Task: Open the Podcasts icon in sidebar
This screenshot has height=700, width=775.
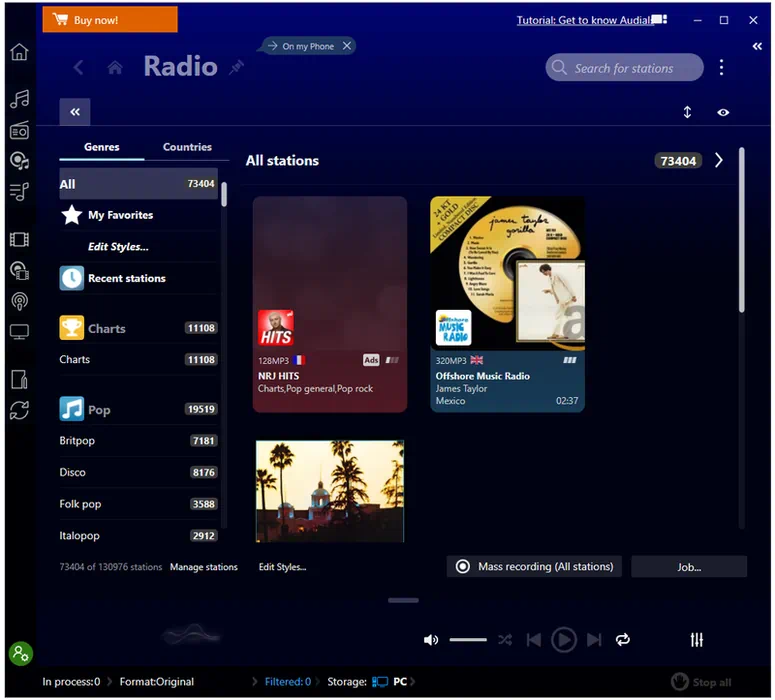Action: [19, 301]
